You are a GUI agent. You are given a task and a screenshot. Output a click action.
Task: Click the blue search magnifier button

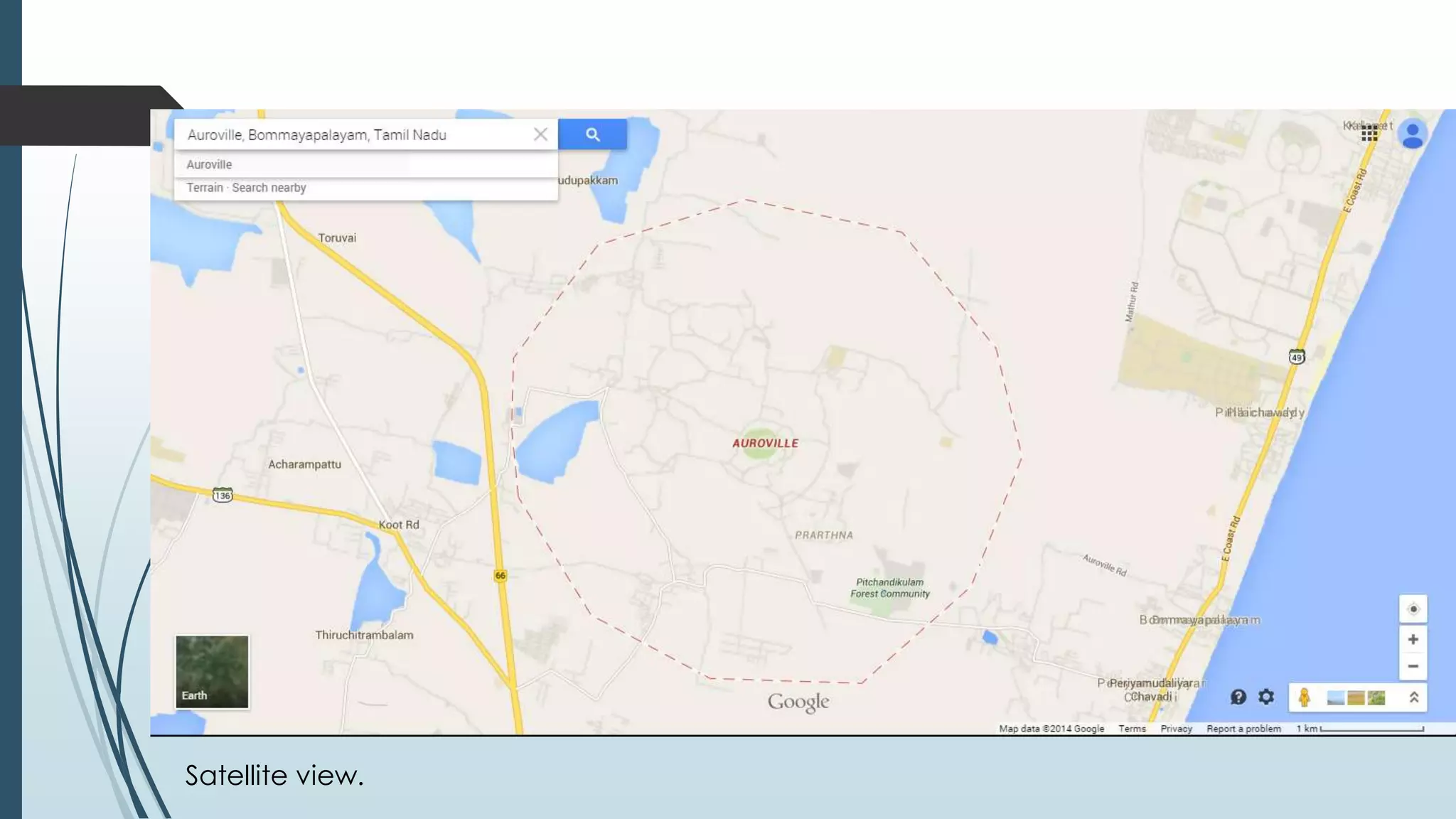592,134
